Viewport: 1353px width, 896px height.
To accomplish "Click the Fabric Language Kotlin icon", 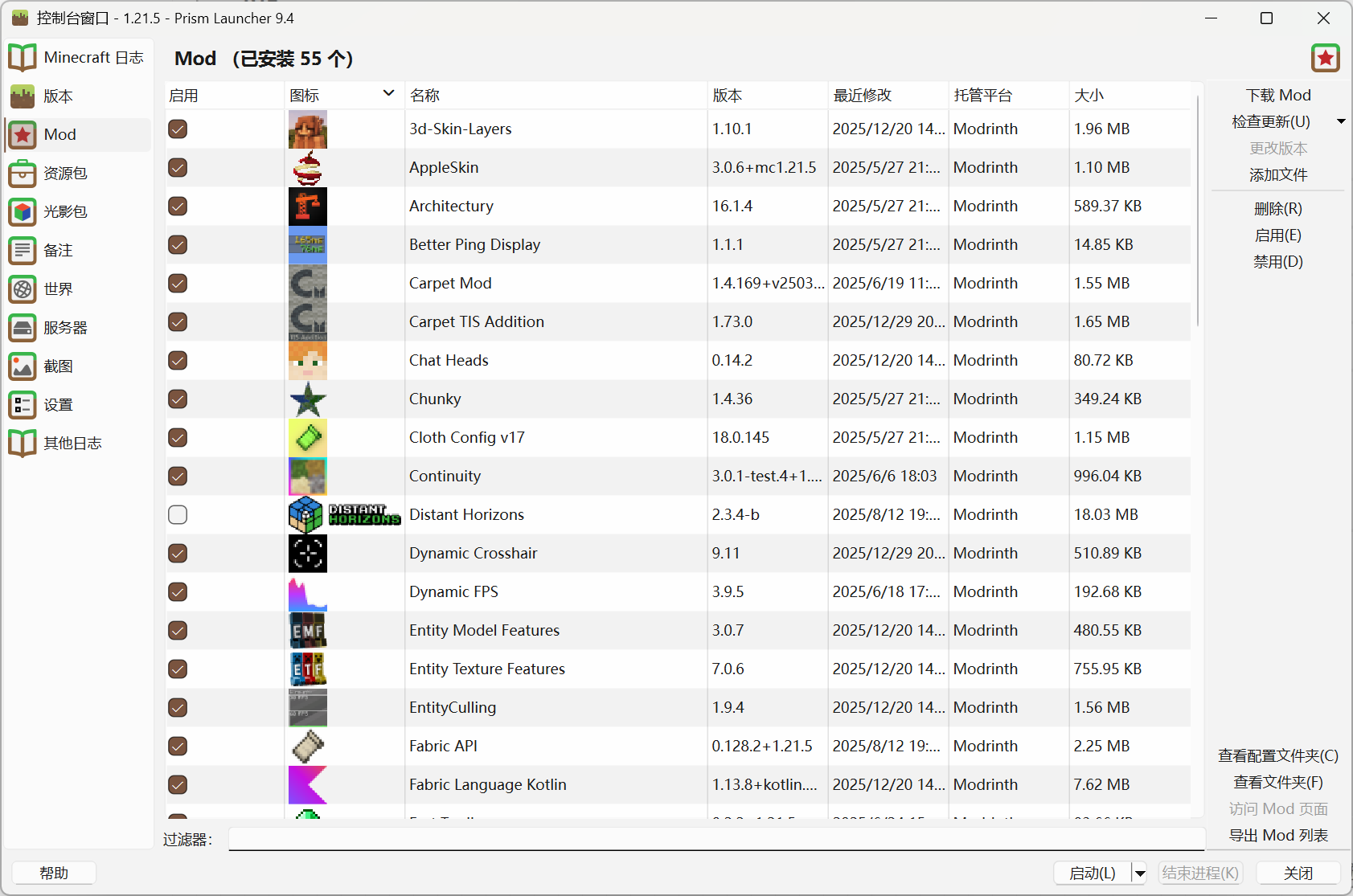I will (x=308, y=785).
